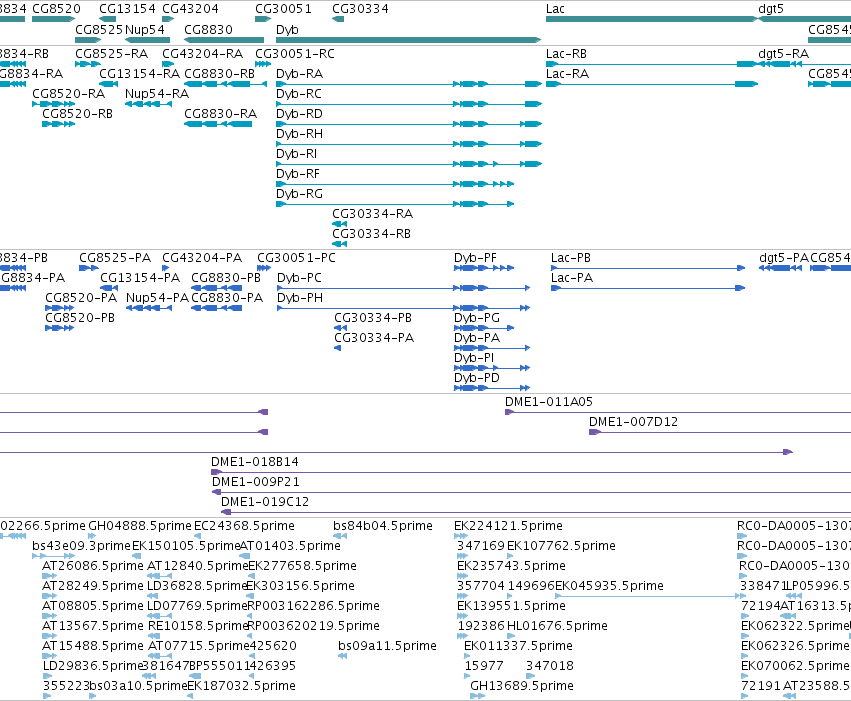Viewport: 851px width, 701px height.
Task: Click protein CG30334-PB
Action: pyautogui.click(x=373, y=318)
